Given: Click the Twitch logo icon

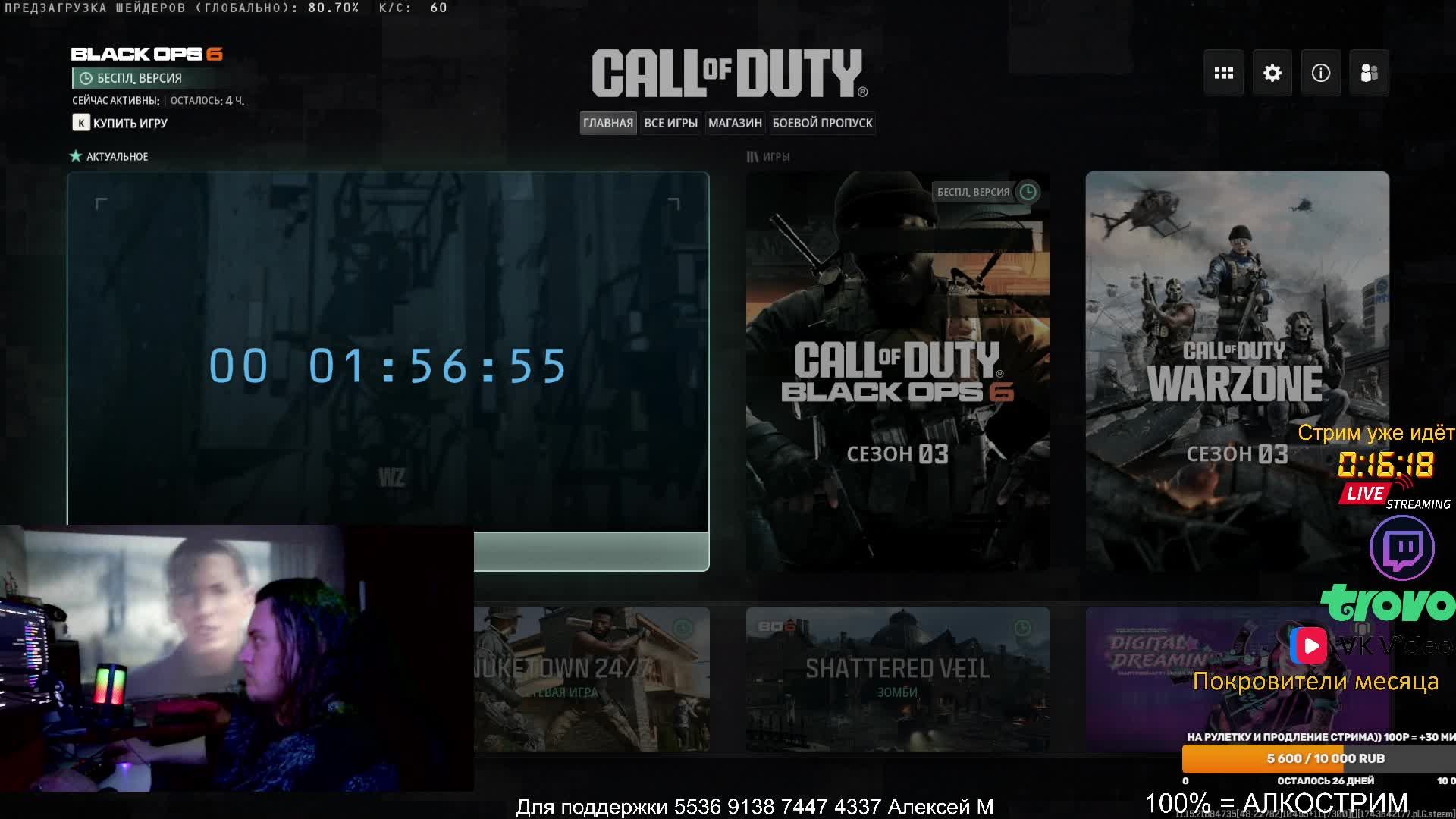Looking at the screenshot, I should pos(1401,548).
